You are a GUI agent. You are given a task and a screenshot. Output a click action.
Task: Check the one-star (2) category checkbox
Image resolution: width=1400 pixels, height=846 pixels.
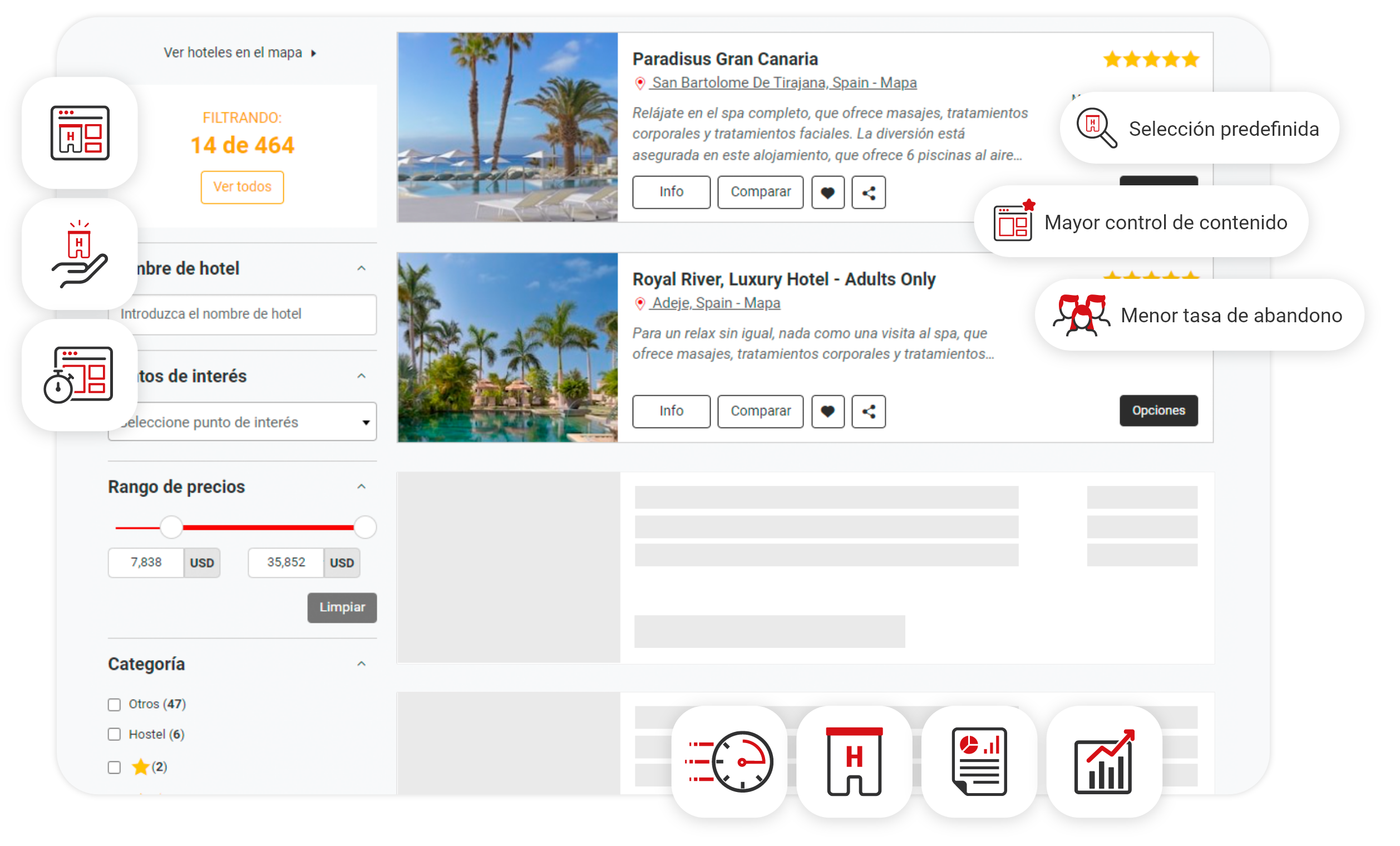click(x=114, y=767)
